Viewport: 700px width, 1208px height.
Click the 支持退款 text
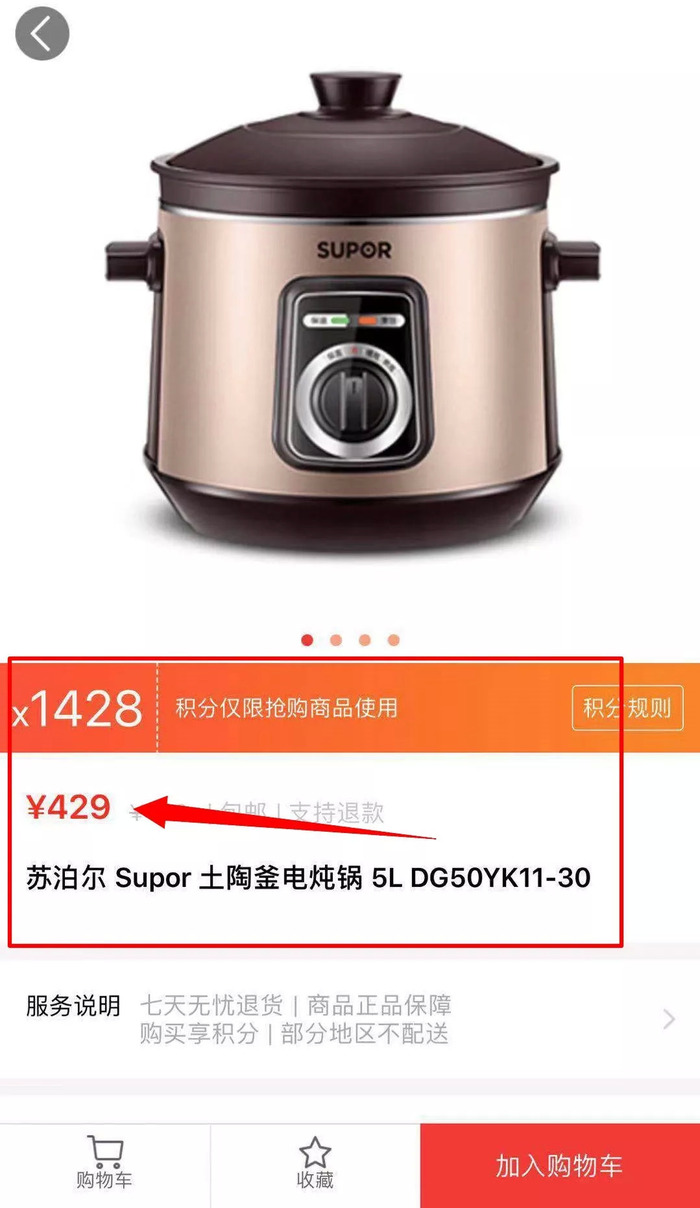(337, 812)
